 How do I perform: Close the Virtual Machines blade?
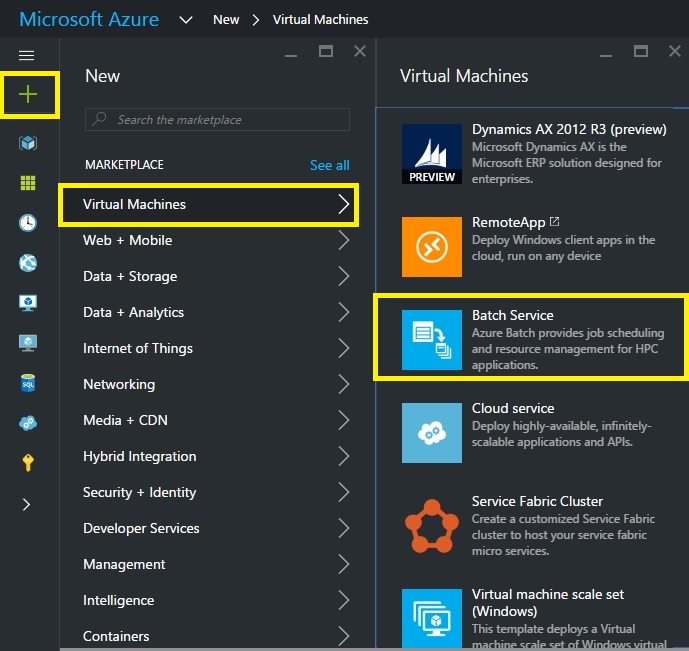point(675,51)
